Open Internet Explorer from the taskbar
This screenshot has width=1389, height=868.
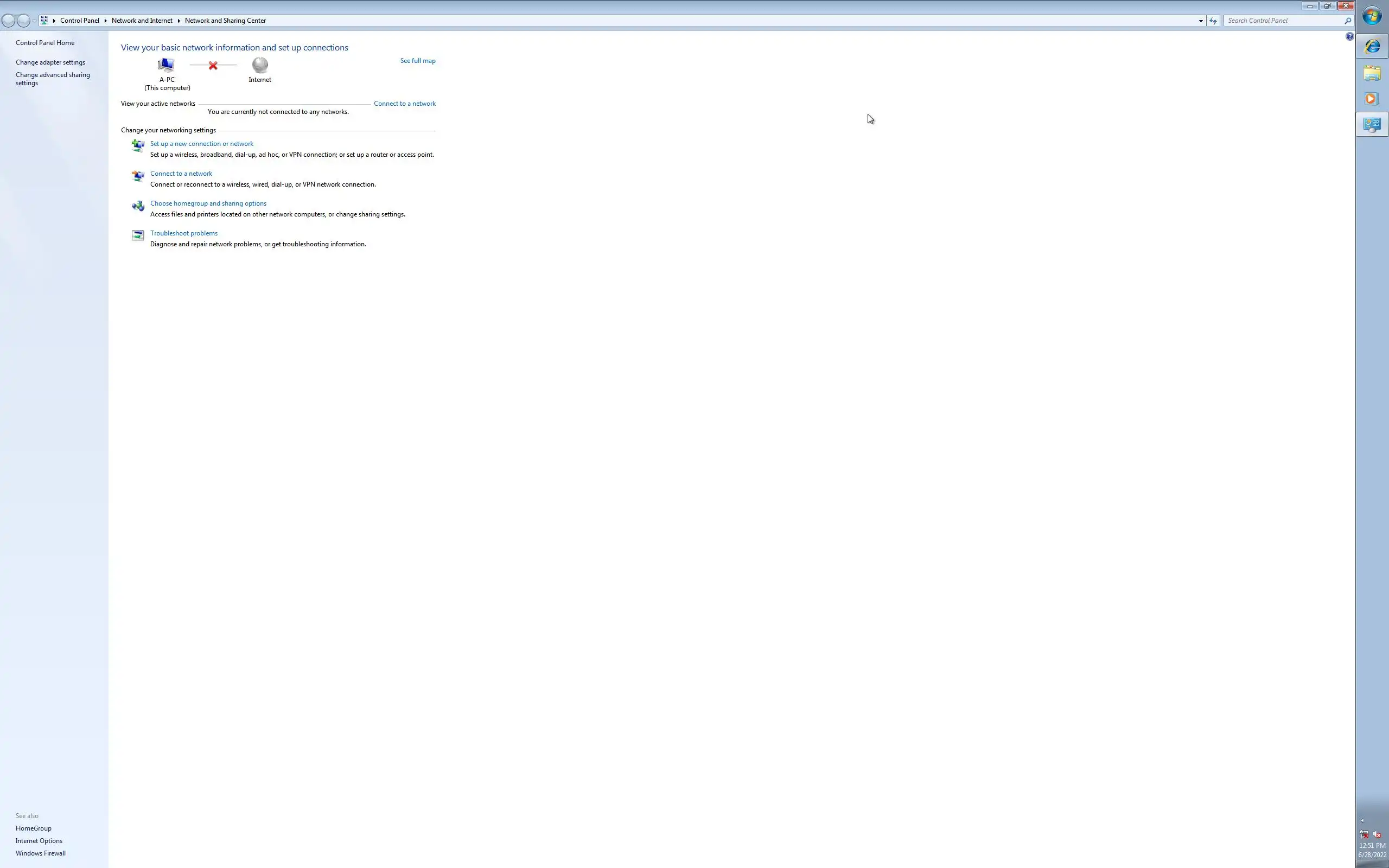click(1372, 46)
